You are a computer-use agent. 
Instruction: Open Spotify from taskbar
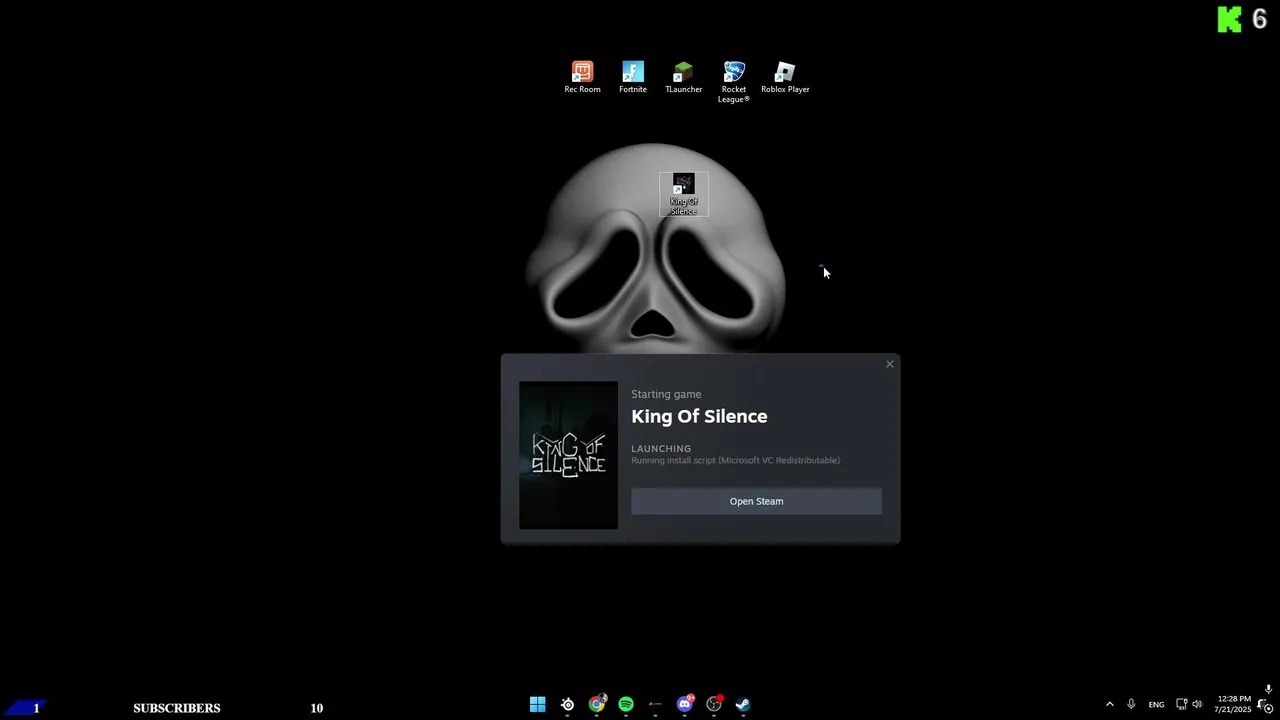point(626,704)
